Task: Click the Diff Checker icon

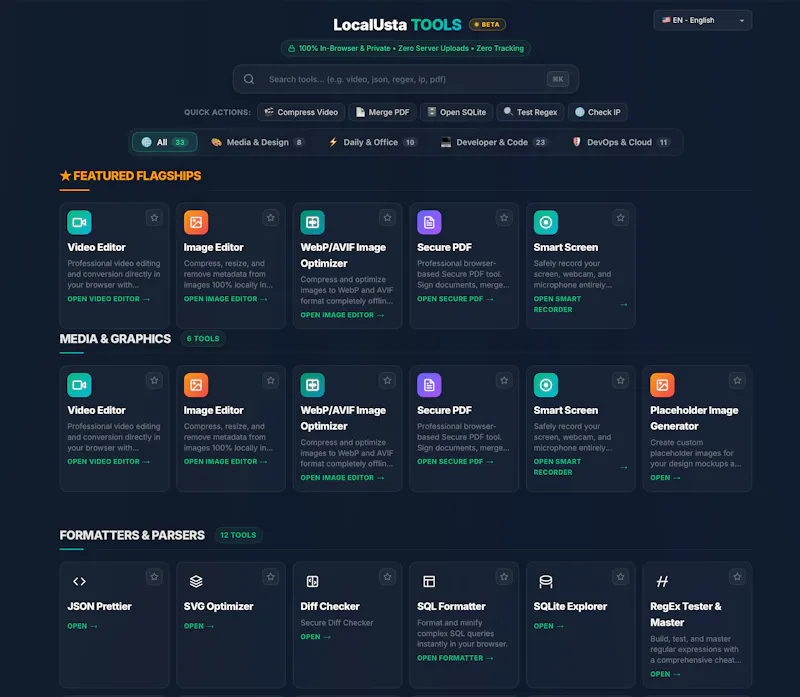Action: [x=312, y=581]
